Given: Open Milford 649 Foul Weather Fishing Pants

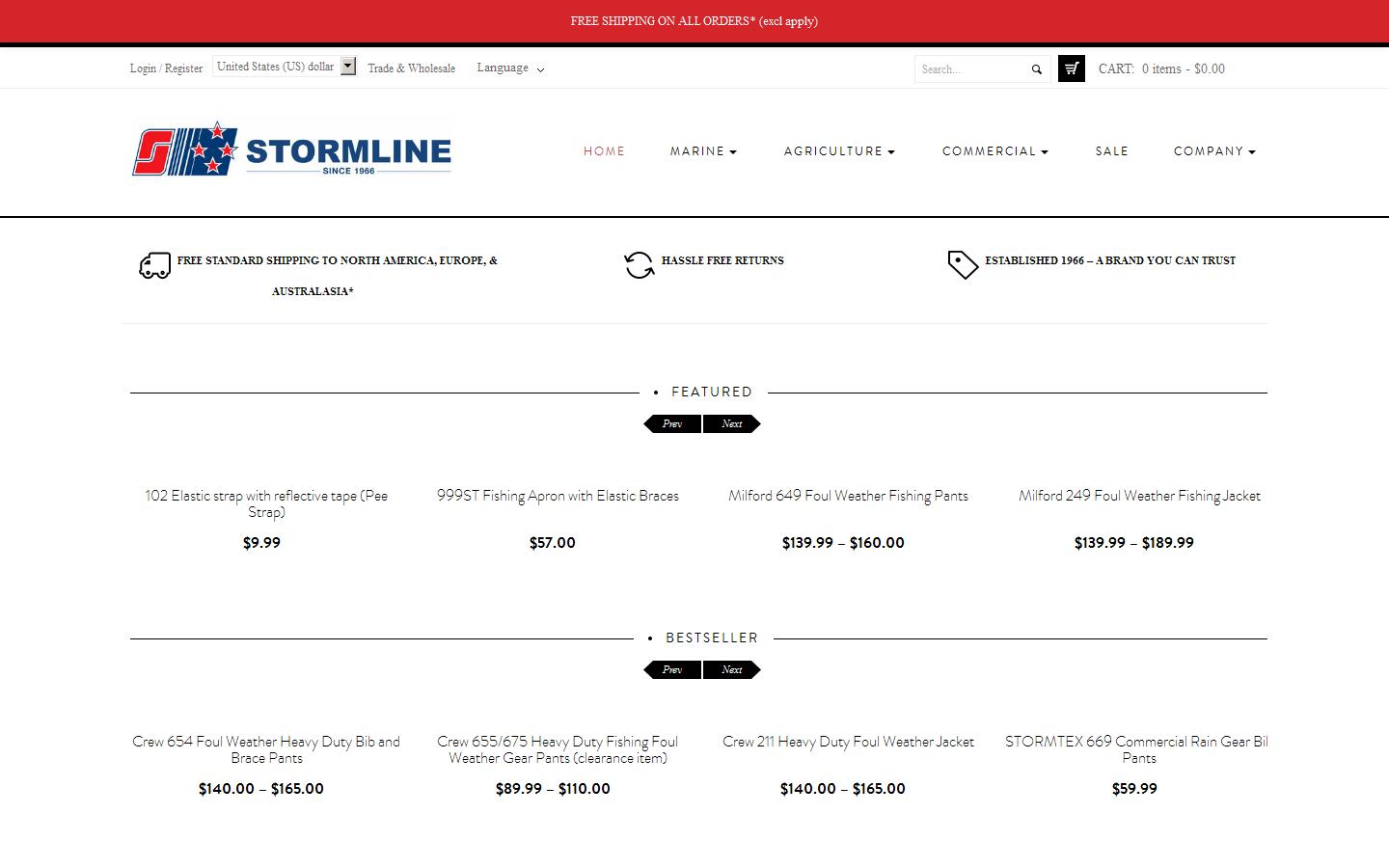Looking at the screenshot, I should pyautogui.click(x=847, y=496).
